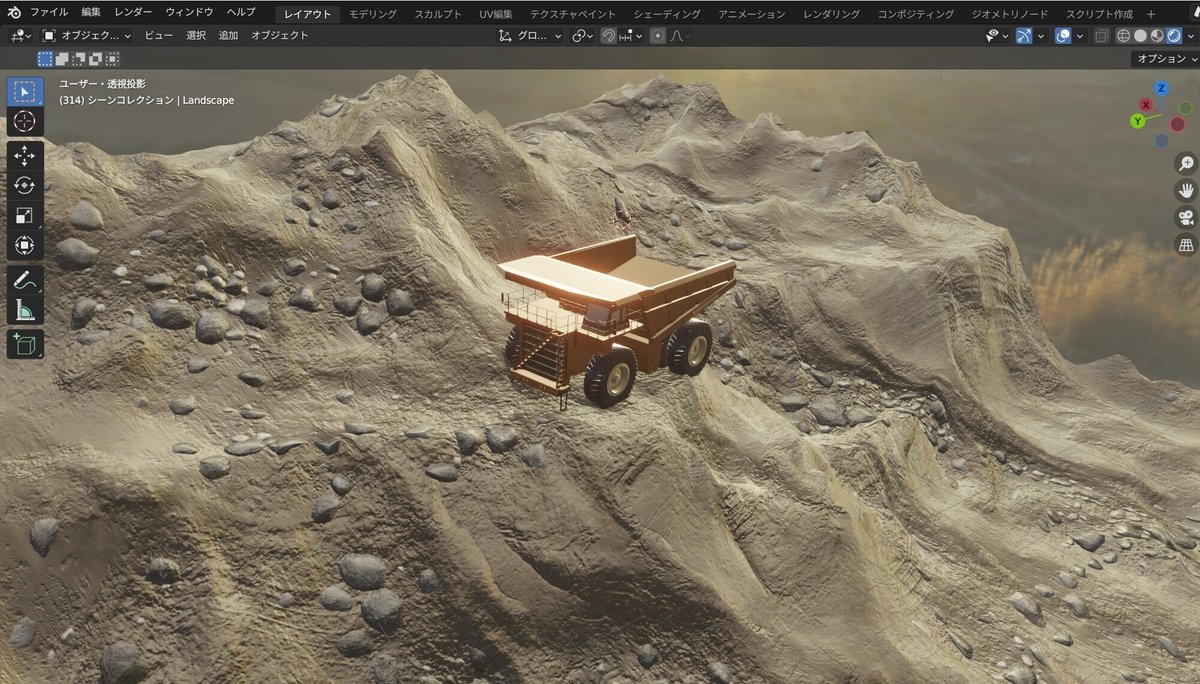Toggle viewport gizmos display
The height and width of the screenshot is (684, 1200).
(1024, 35)
